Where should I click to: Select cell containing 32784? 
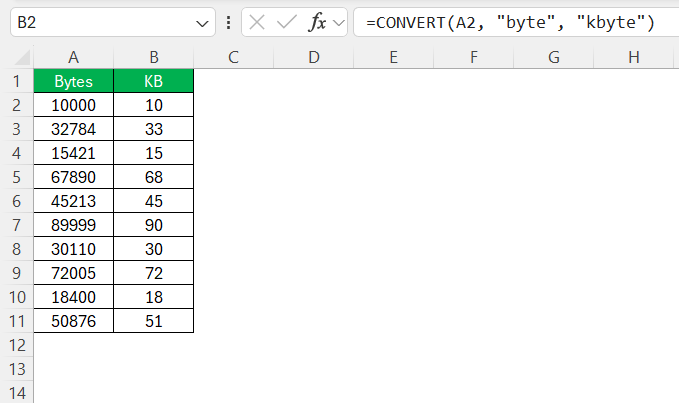[74, 129]
